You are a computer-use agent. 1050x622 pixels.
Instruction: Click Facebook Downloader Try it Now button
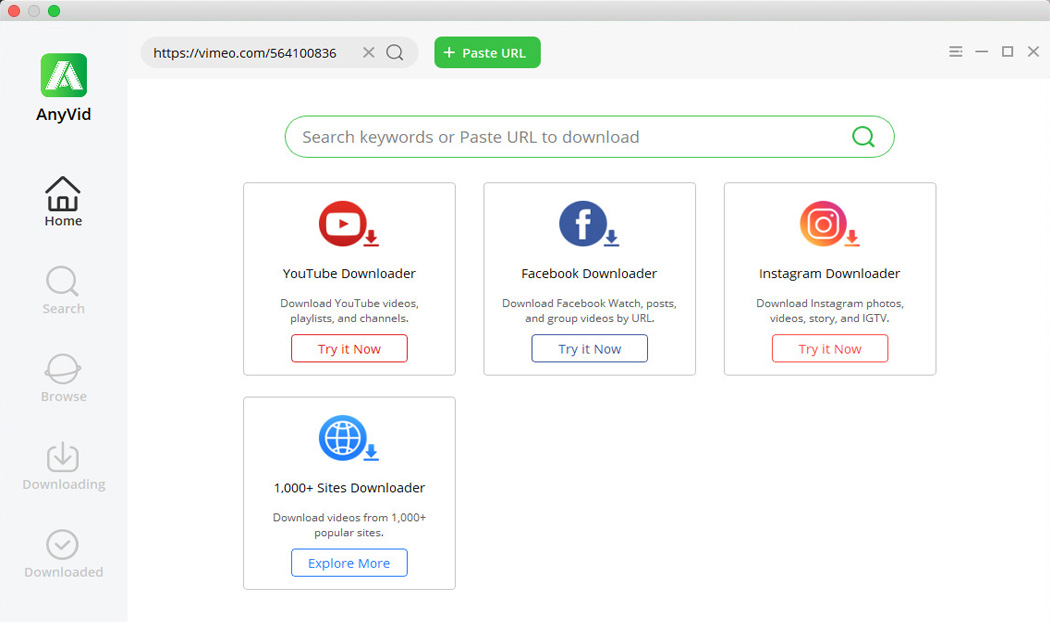pyautogui.click(x=589, y=348)
